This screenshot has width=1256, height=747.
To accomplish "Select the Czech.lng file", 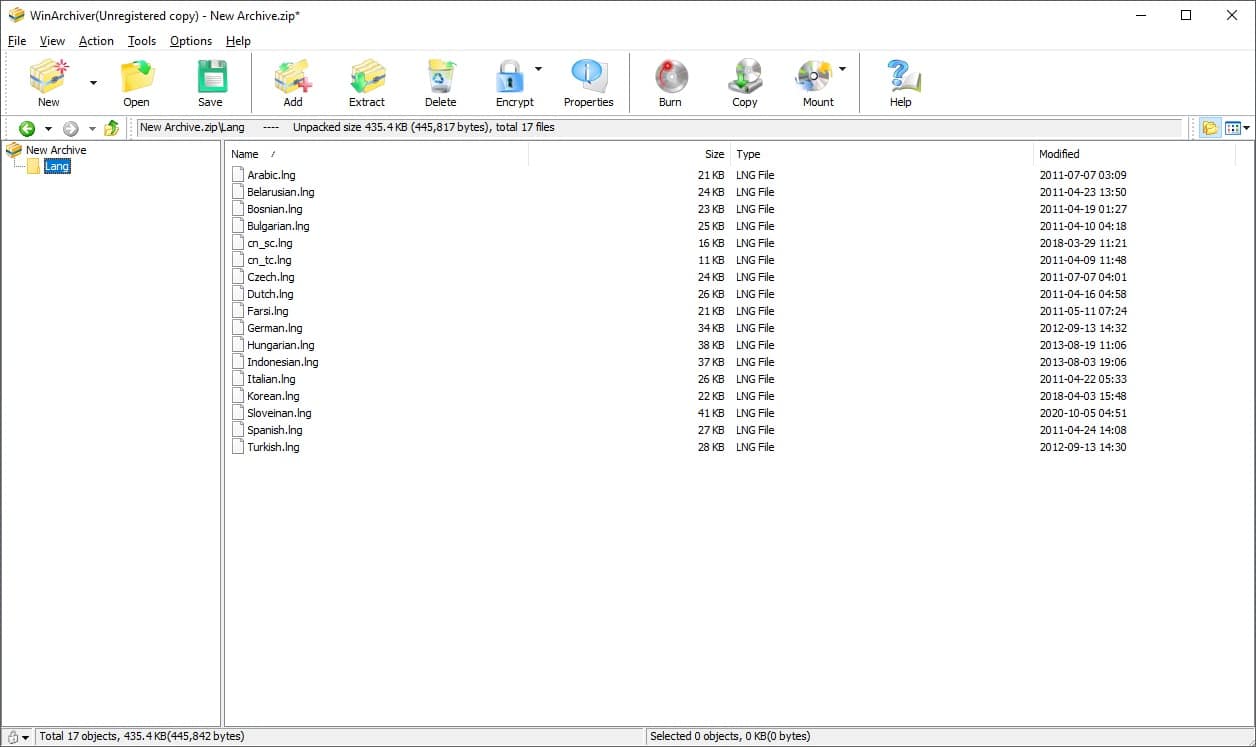I will coord(270,277).
